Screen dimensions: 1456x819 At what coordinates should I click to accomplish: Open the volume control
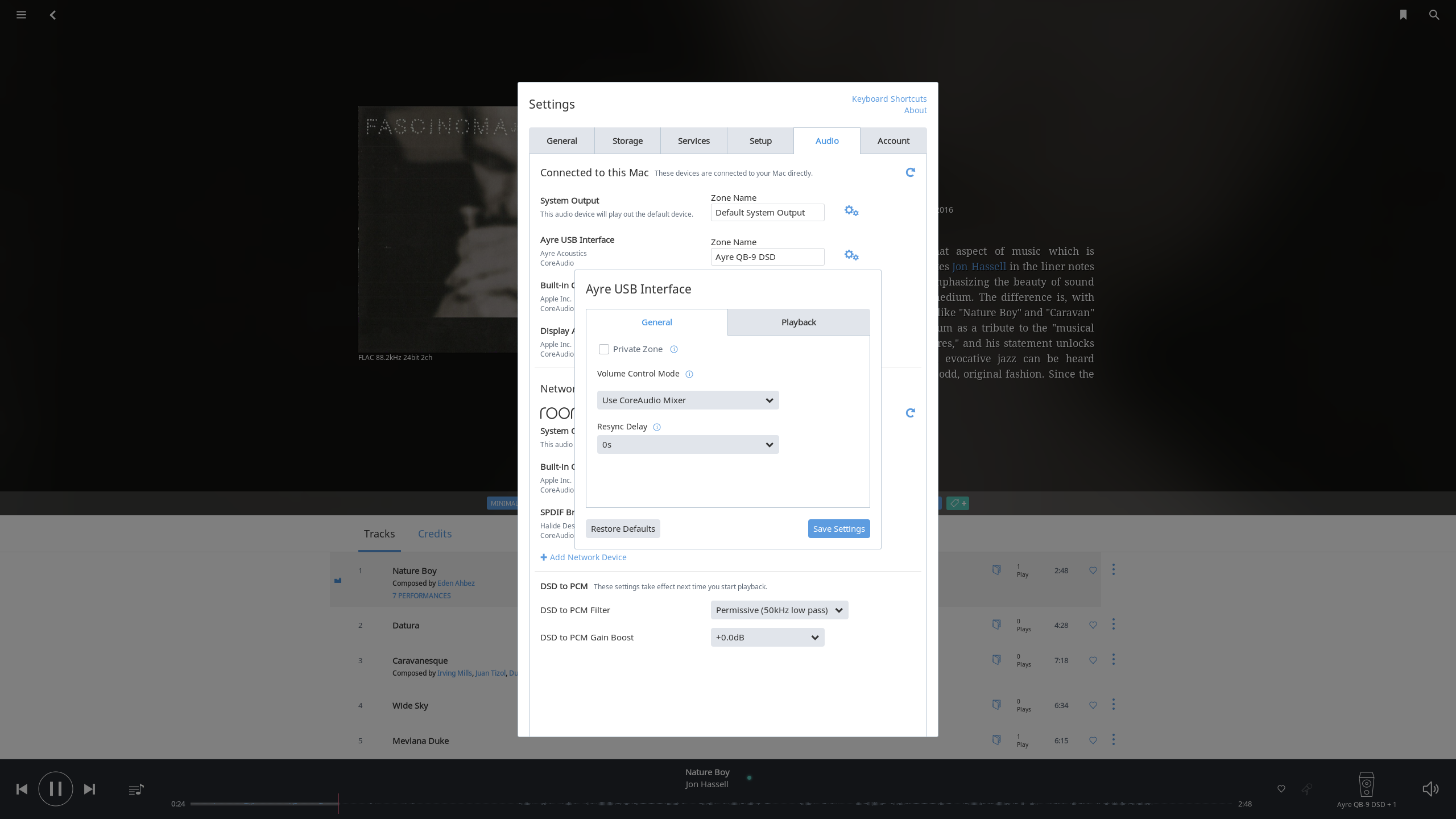pyautogui.click(x=1430, y=789)
